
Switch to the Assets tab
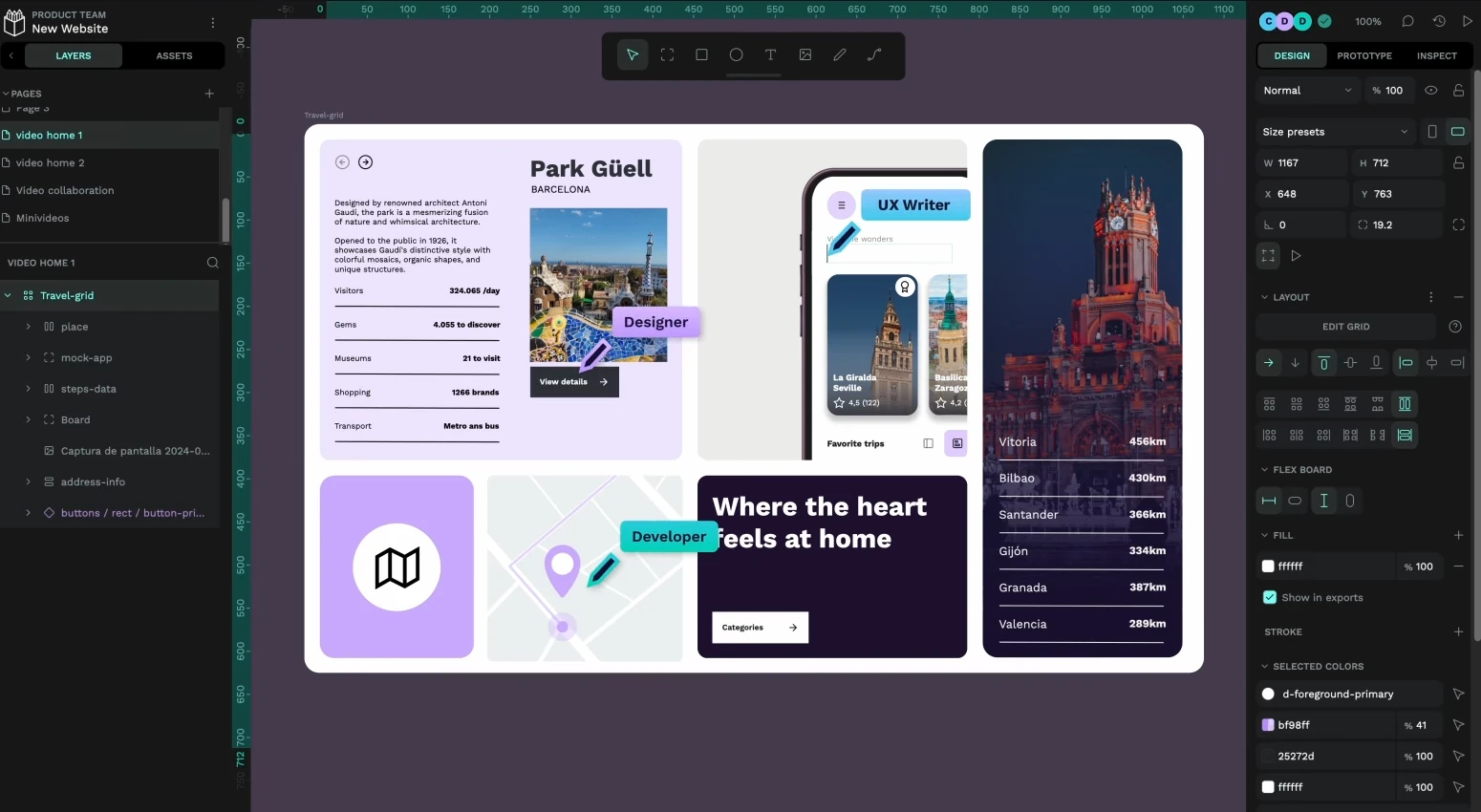[174, 55]
